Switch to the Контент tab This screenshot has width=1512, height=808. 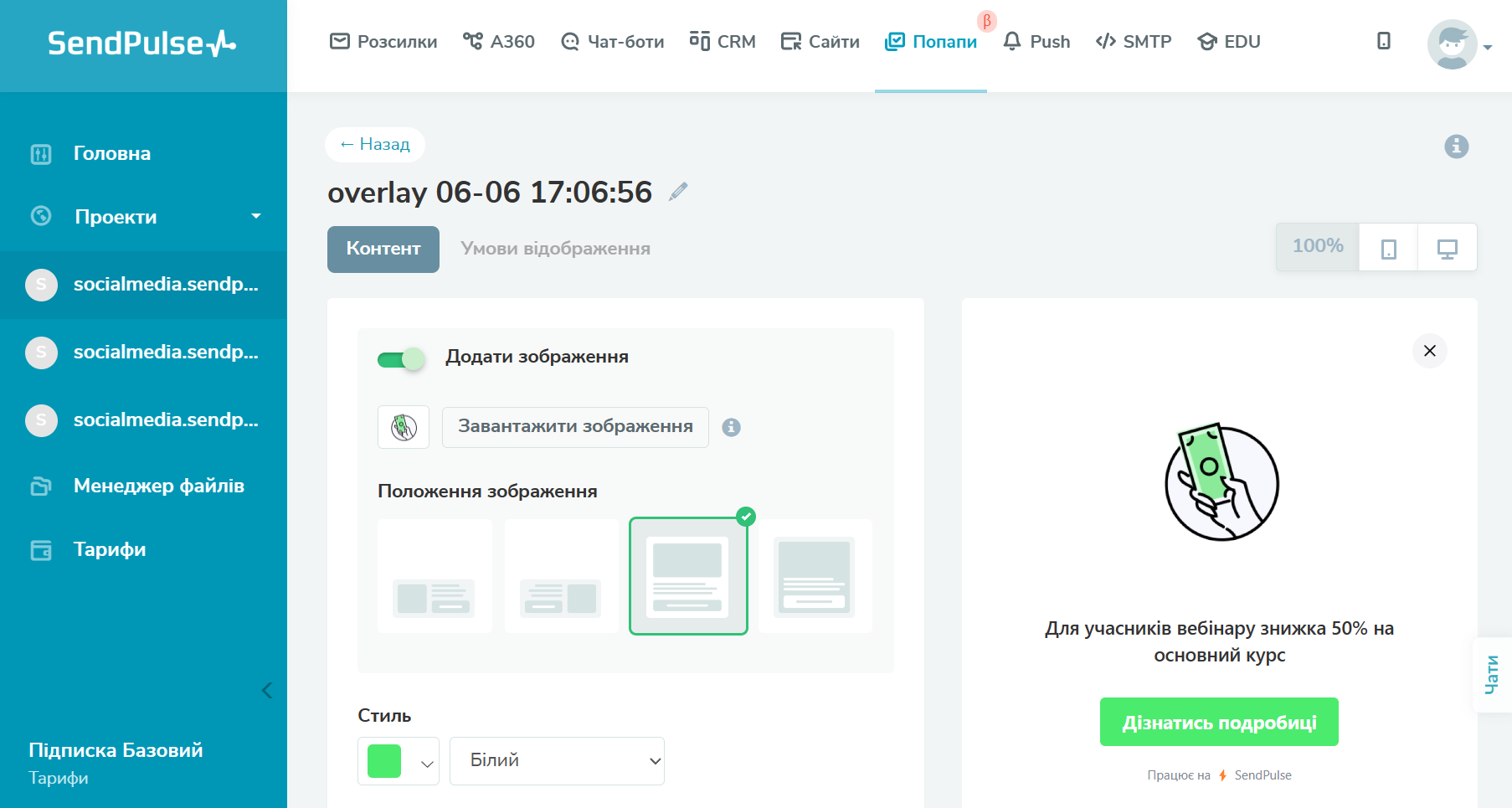[383, 250]
